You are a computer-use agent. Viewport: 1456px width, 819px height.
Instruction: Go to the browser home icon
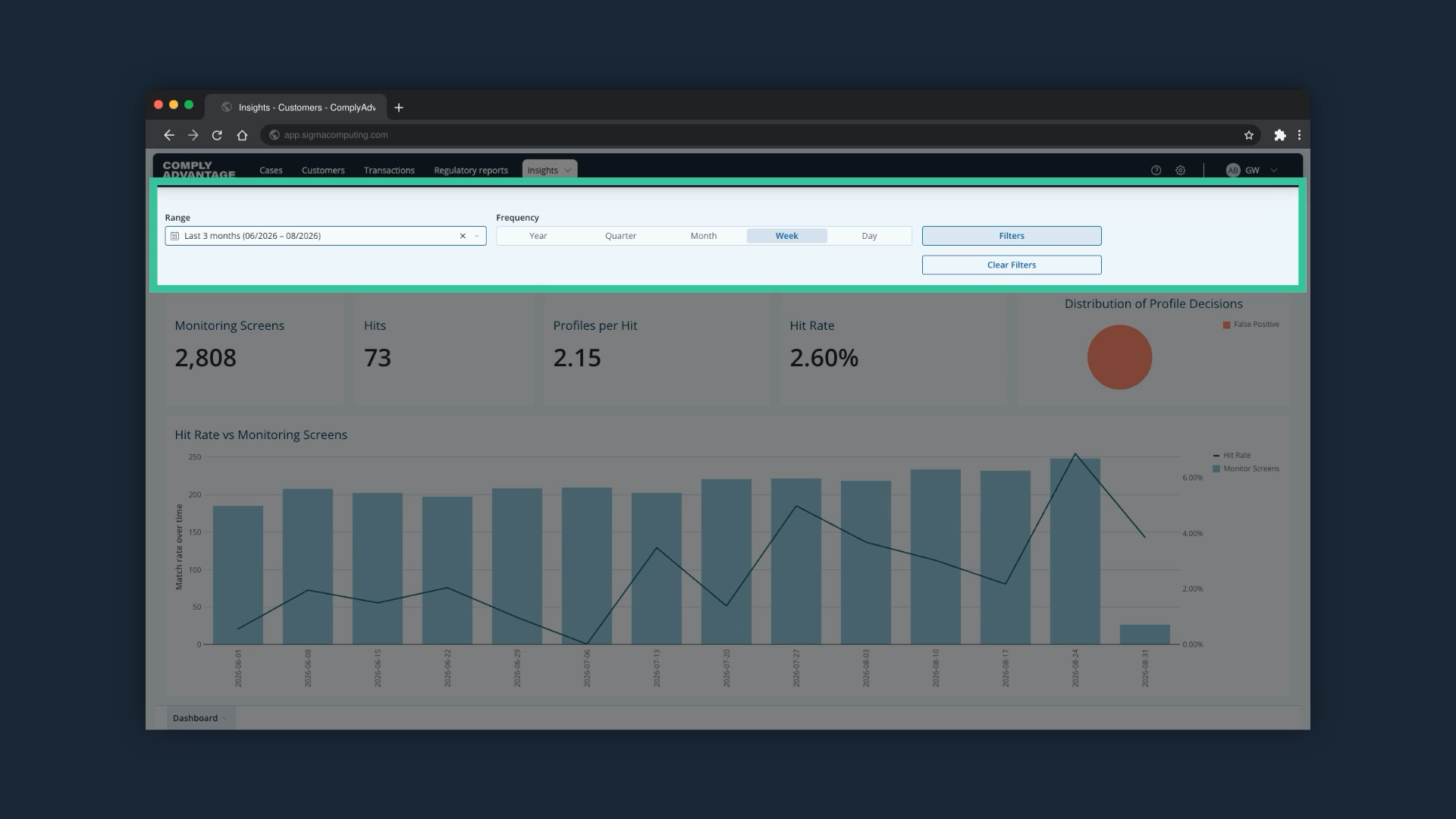[x=242, y=135]
